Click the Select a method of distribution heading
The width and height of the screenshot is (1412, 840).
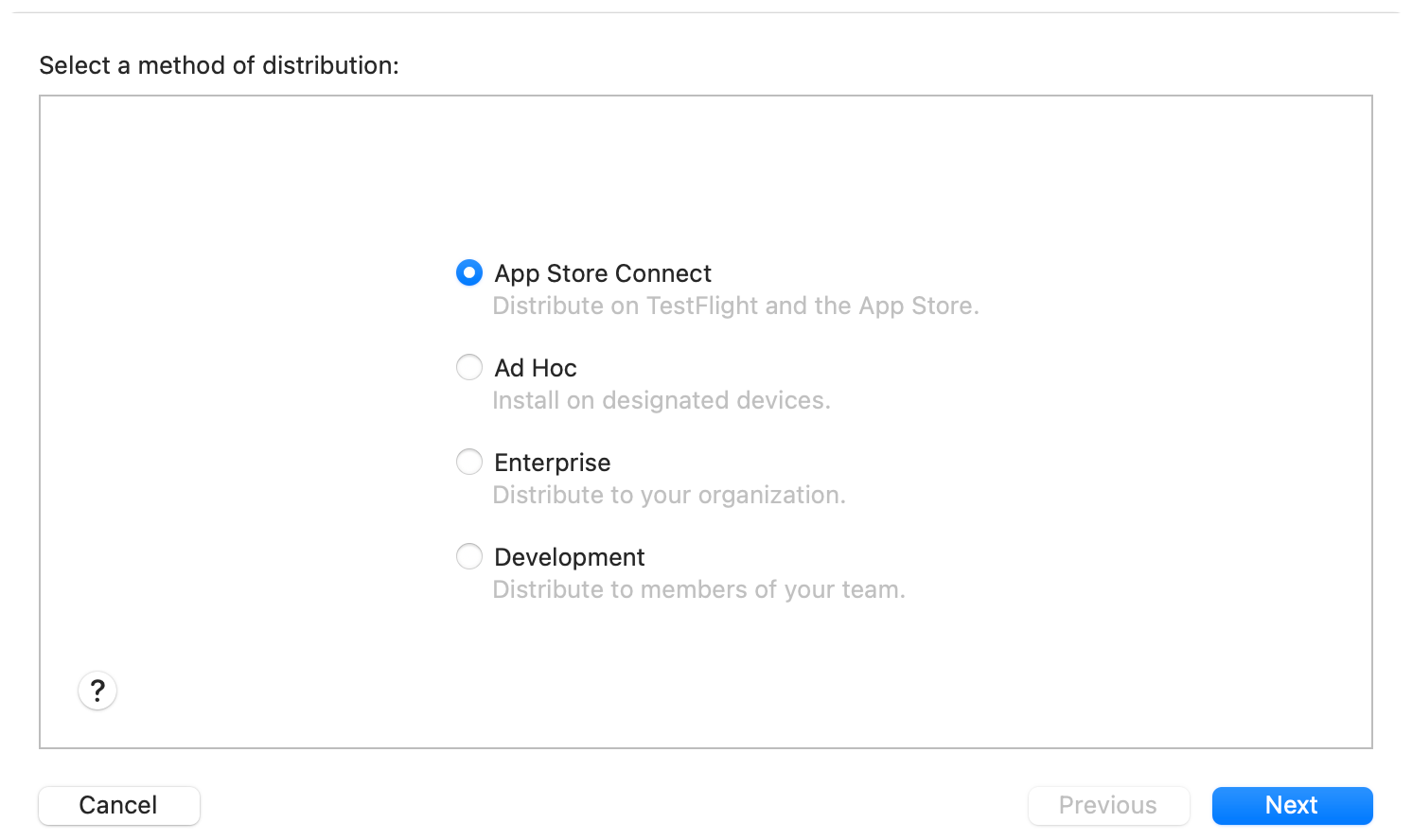pos(219,65)
